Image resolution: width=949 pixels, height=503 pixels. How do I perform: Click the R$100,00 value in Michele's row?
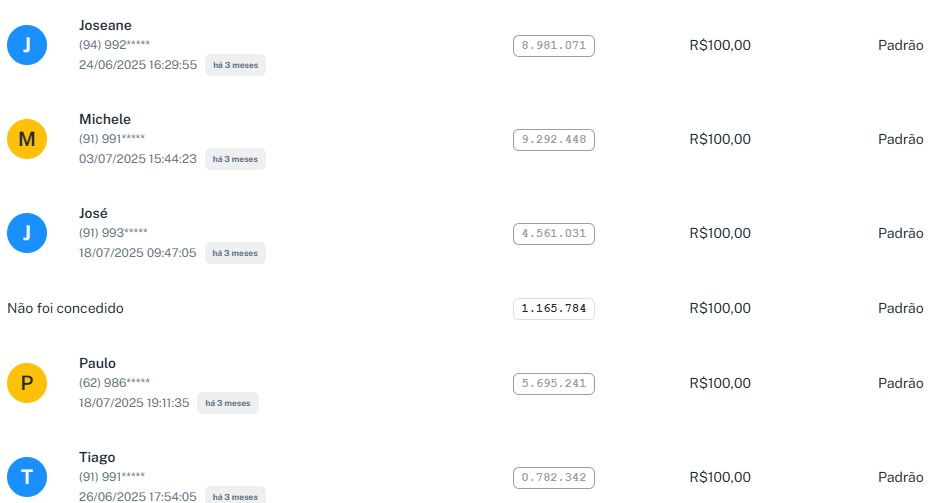(x=720, y=139)
